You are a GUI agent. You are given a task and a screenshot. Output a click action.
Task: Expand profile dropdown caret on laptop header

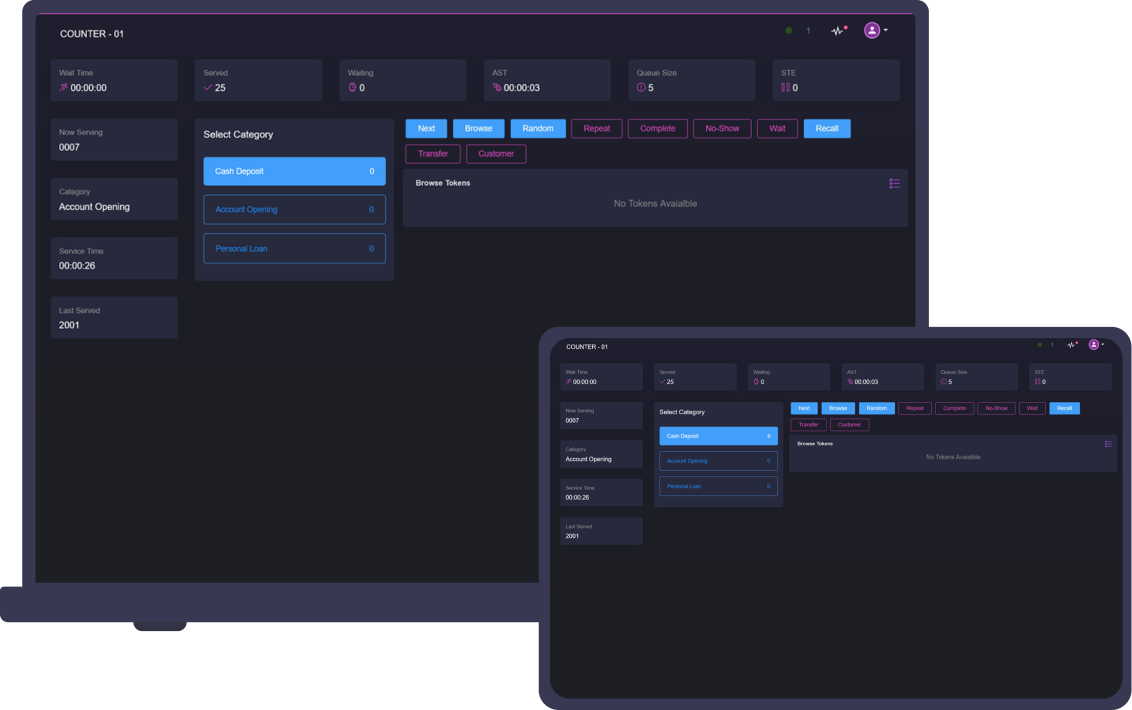tap(886, 30)
